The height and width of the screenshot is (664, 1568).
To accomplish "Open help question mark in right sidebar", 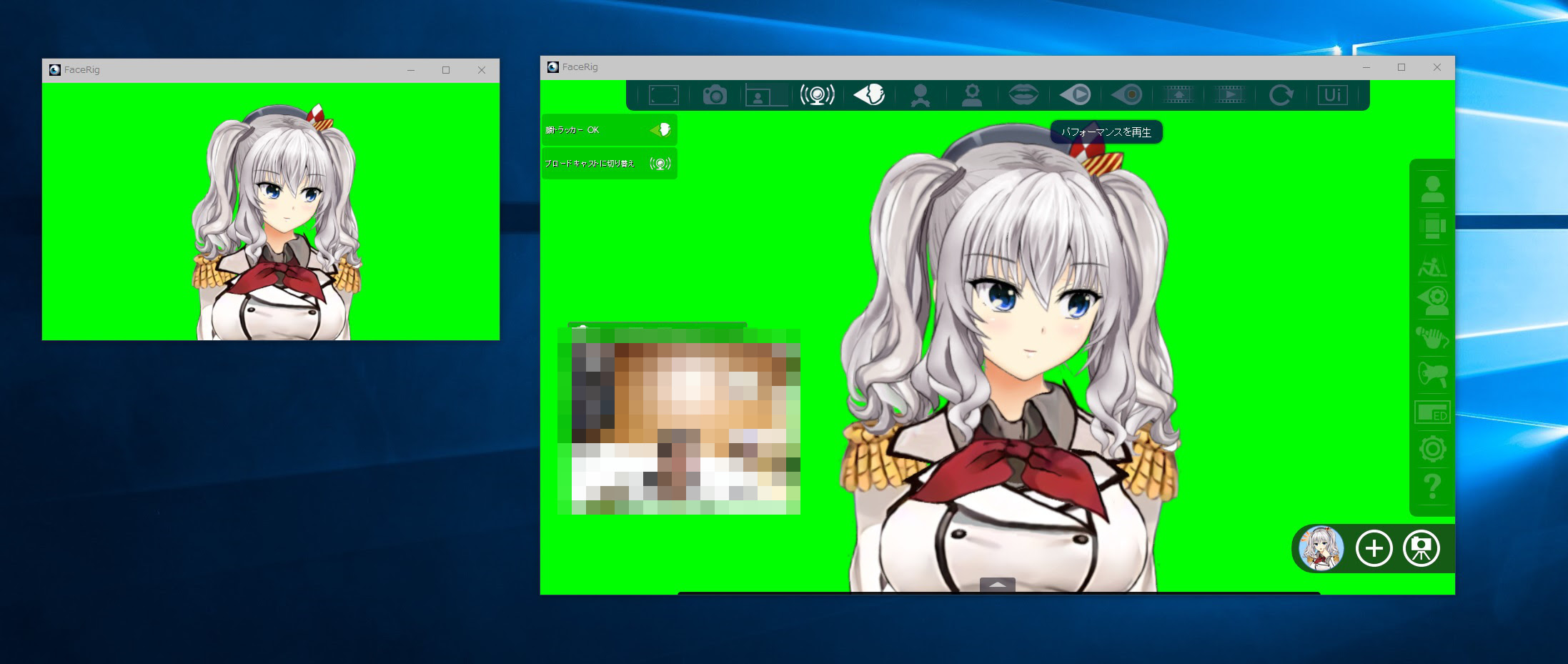I will 1432,487.
